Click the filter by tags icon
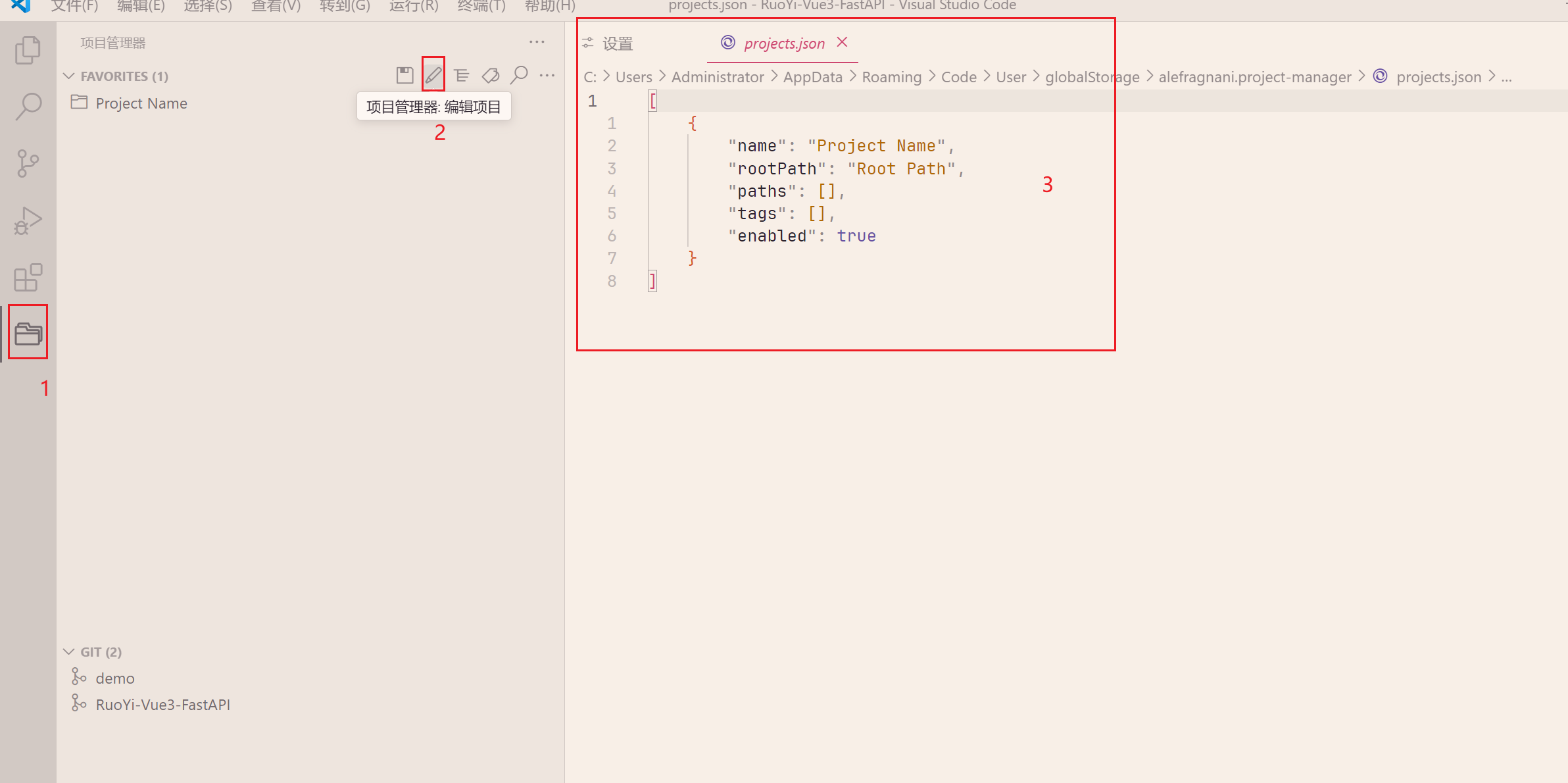1568x783 pixels. click(491, 75)
